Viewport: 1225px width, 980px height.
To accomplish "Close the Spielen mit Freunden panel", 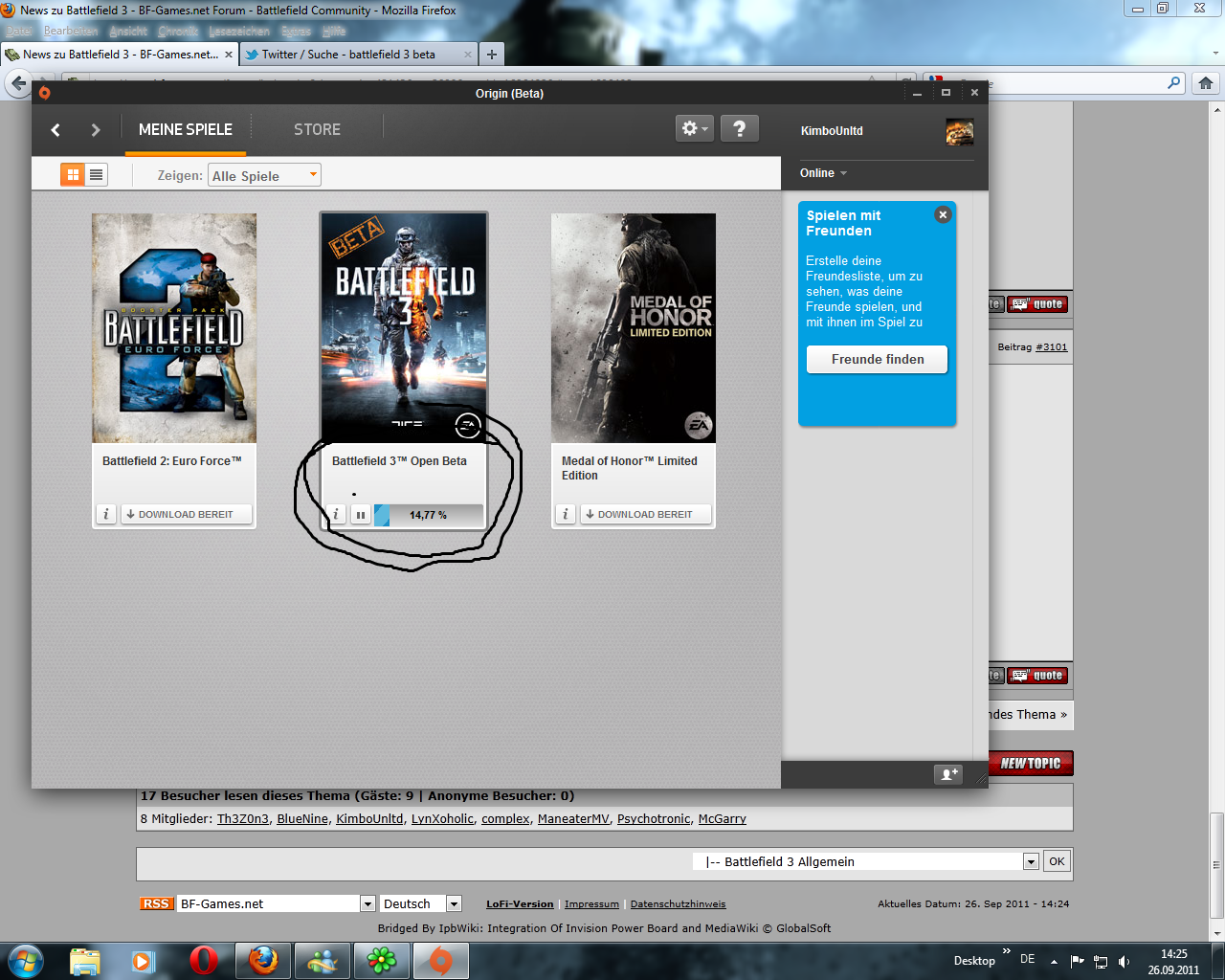I will pyautogui.click(x=943, y=214).
